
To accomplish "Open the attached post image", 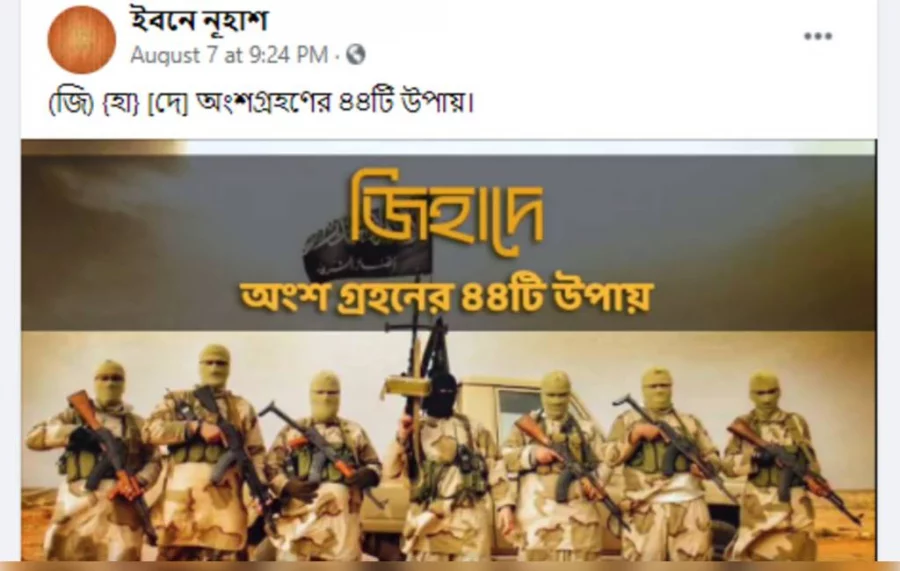I will 449,350.
